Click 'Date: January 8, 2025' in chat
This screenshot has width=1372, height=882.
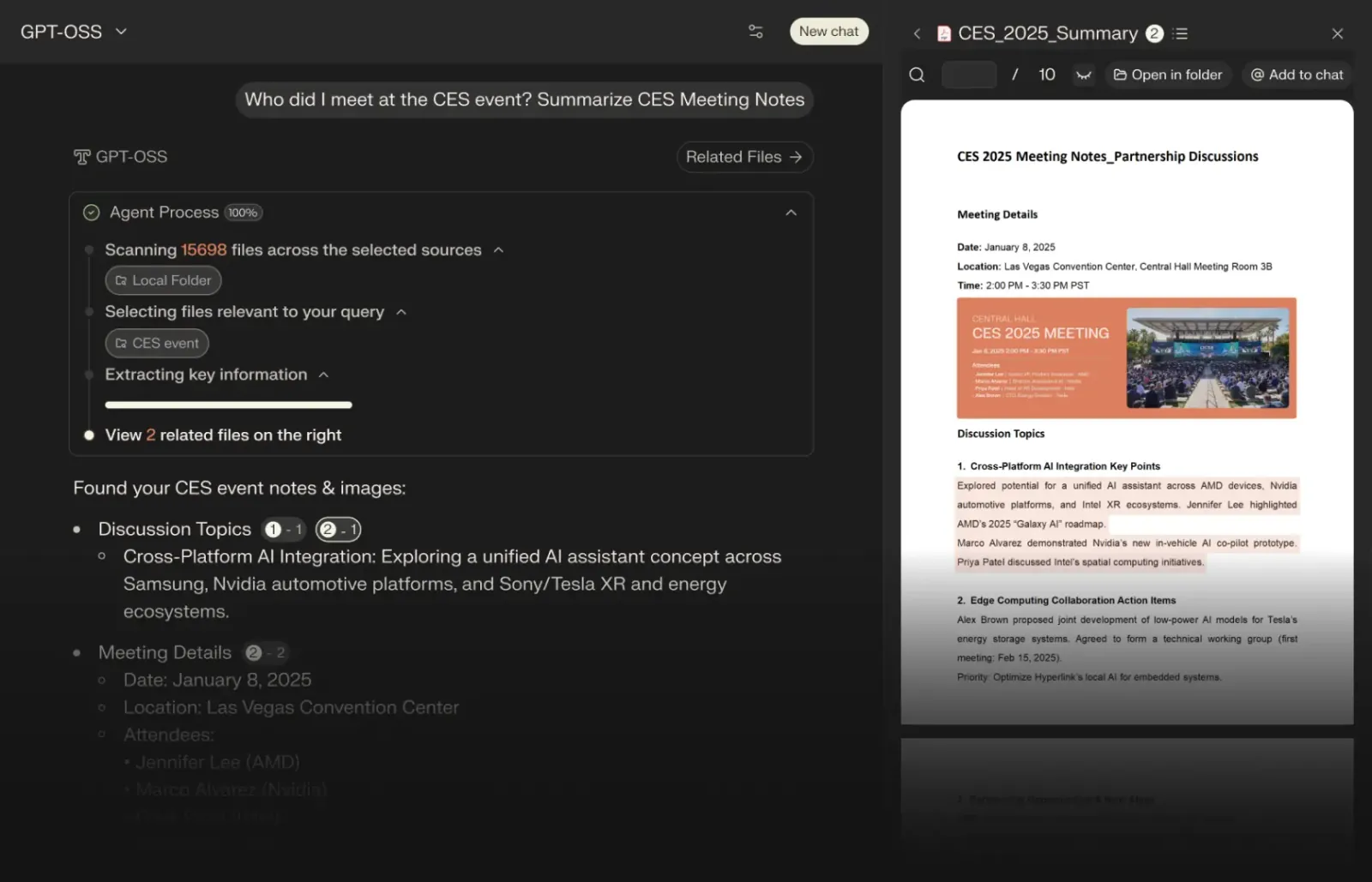217,680
